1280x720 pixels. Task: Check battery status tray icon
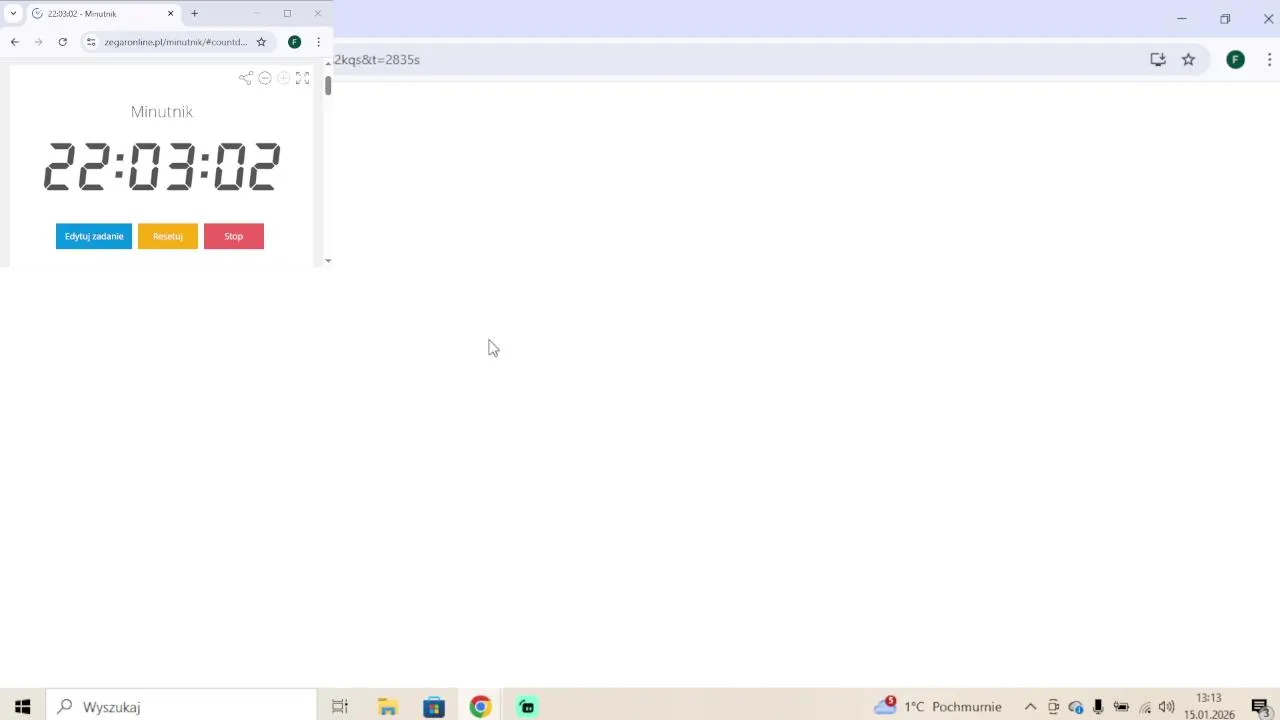click(x=1121, y=707)
